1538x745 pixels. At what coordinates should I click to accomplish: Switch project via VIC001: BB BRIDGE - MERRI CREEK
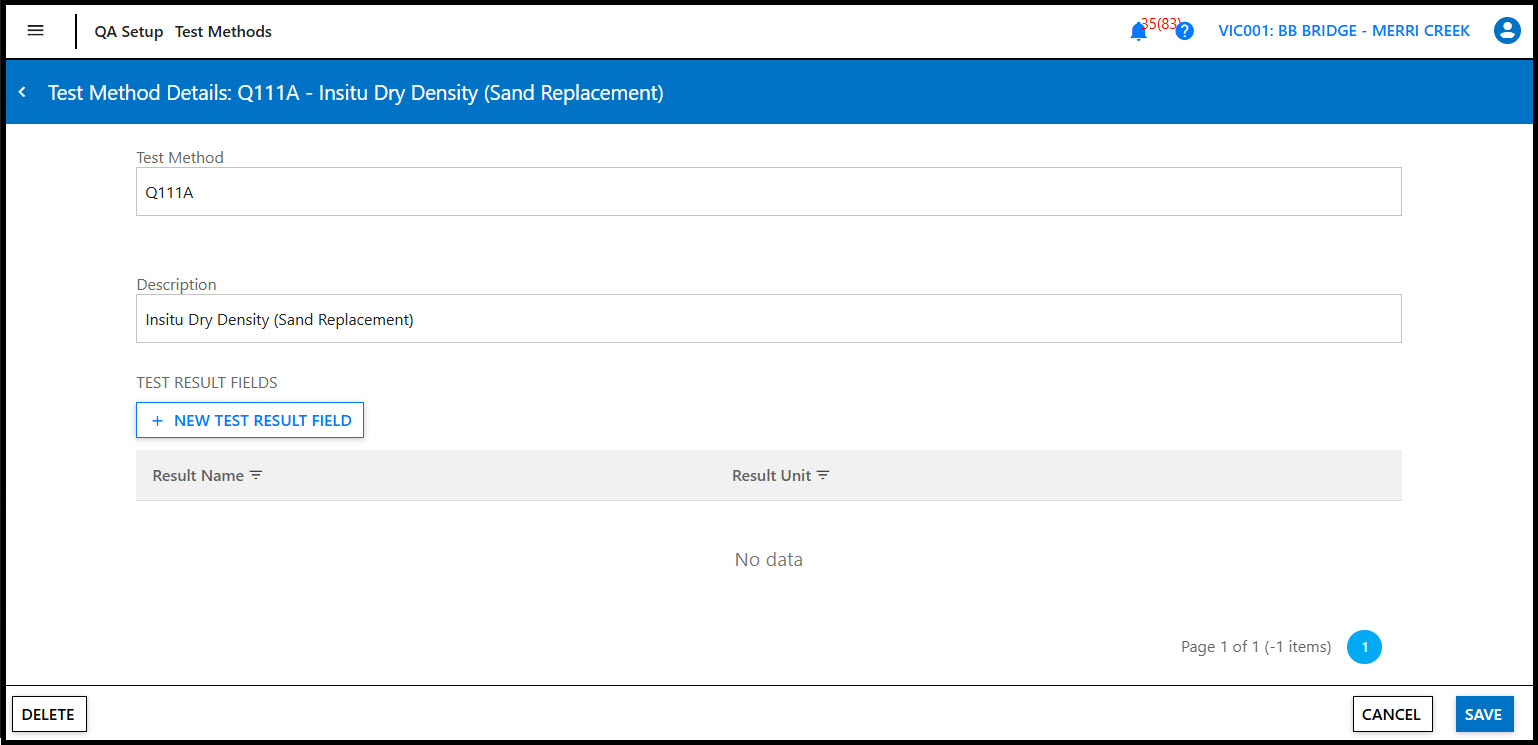tap(1343, 31)
